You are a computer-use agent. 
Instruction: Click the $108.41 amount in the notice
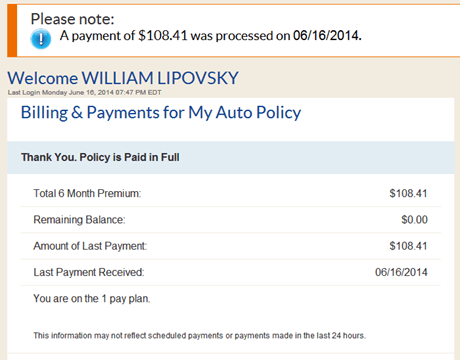(x=163, y=35)
